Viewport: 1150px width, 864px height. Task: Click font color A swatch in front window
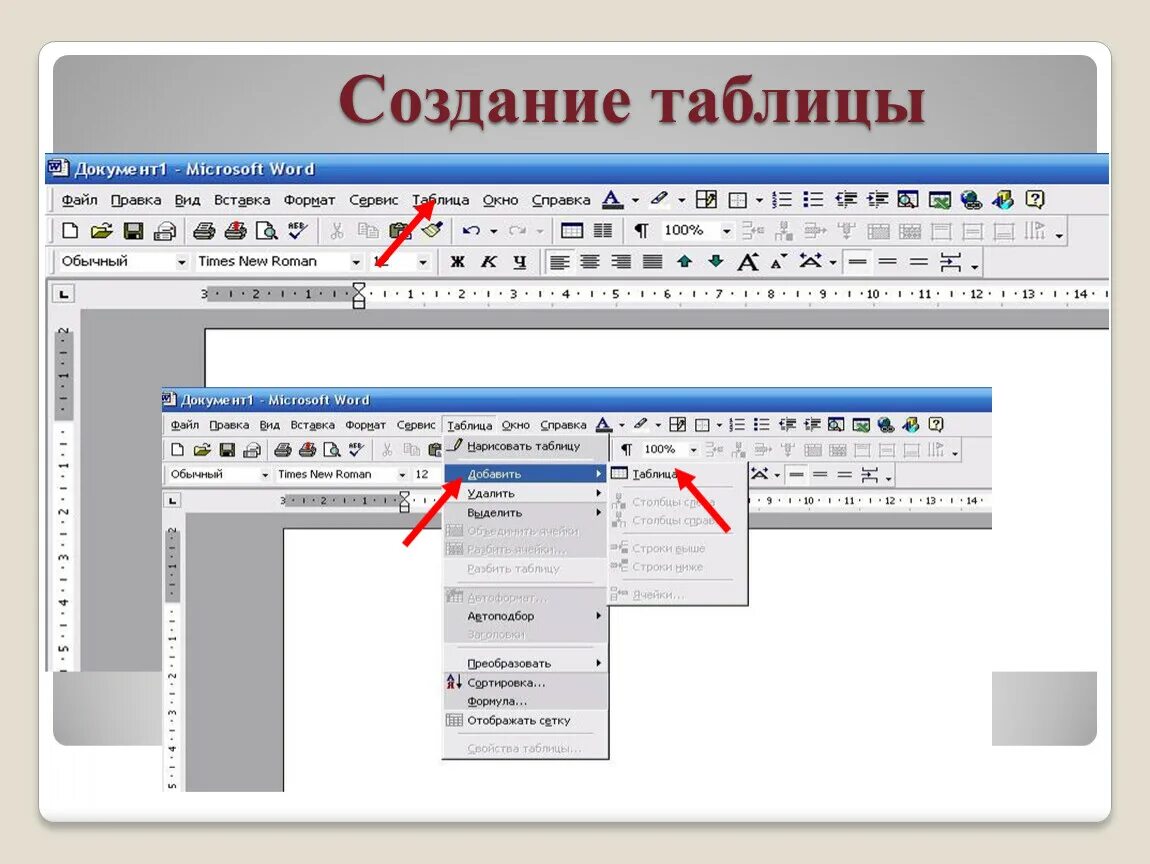604,425
